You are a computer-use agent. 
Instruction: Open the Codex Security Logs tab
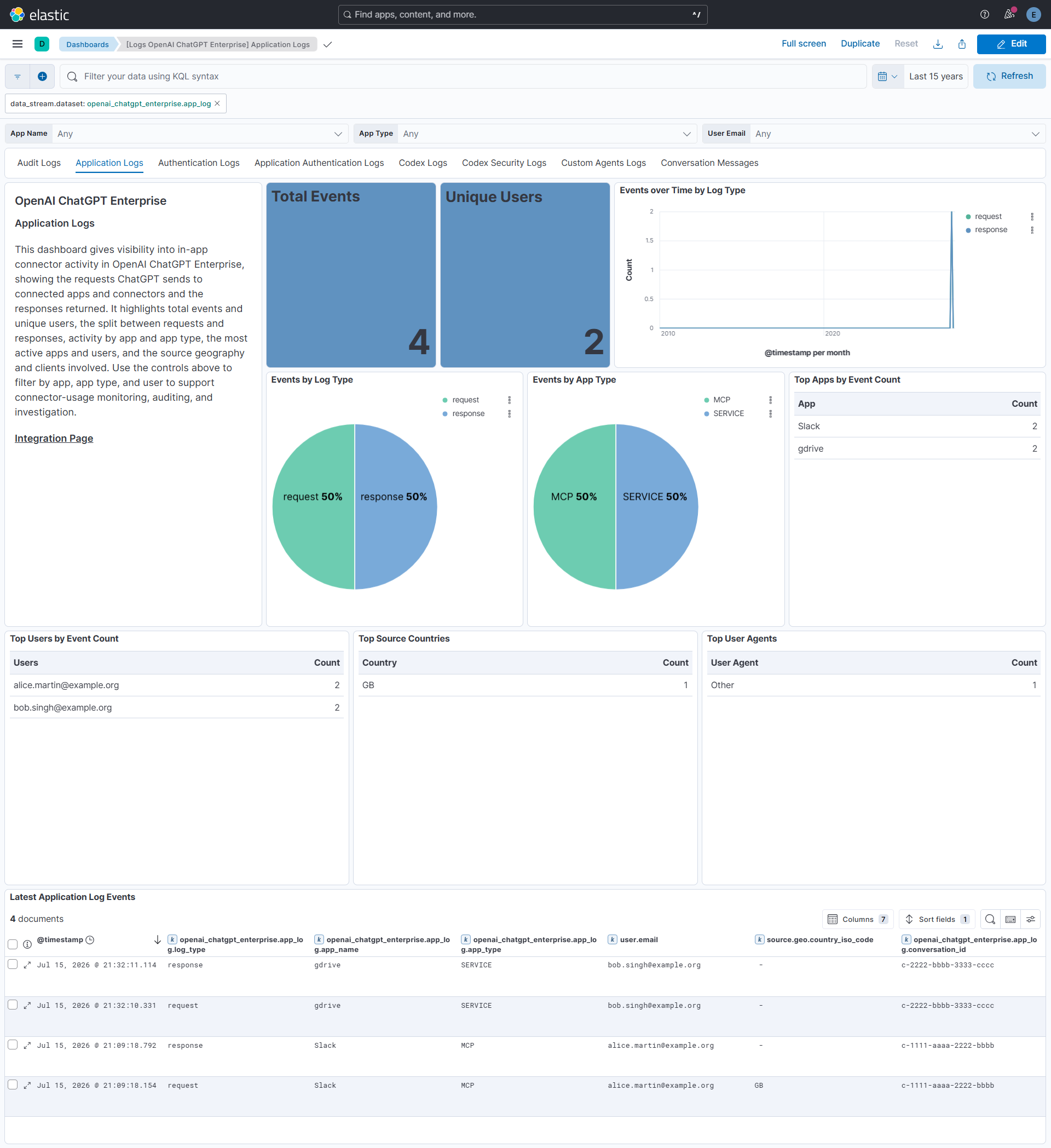tap(504, 163)
